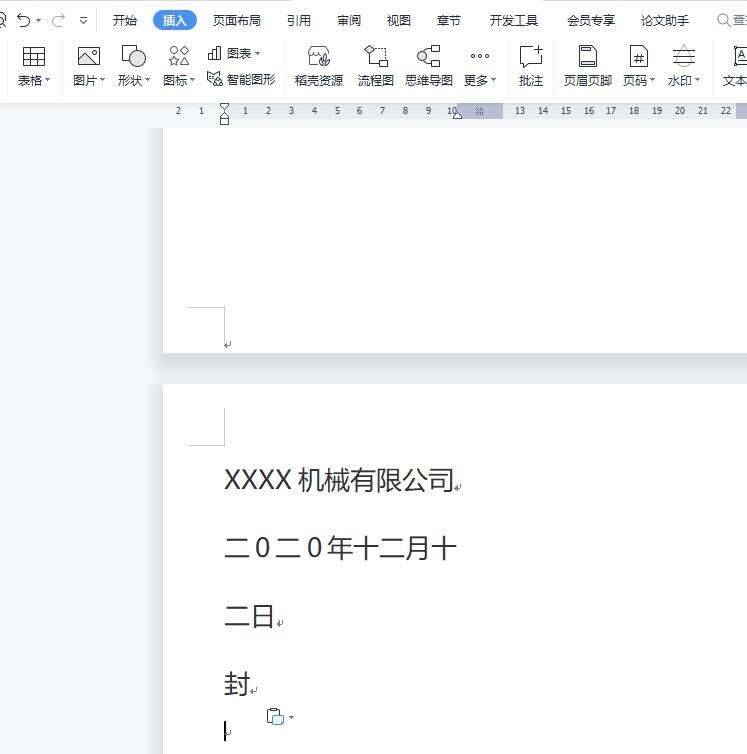Screen dimensions: 747x754
Task: Click the paste options floating icon
Action: (275, 716)
